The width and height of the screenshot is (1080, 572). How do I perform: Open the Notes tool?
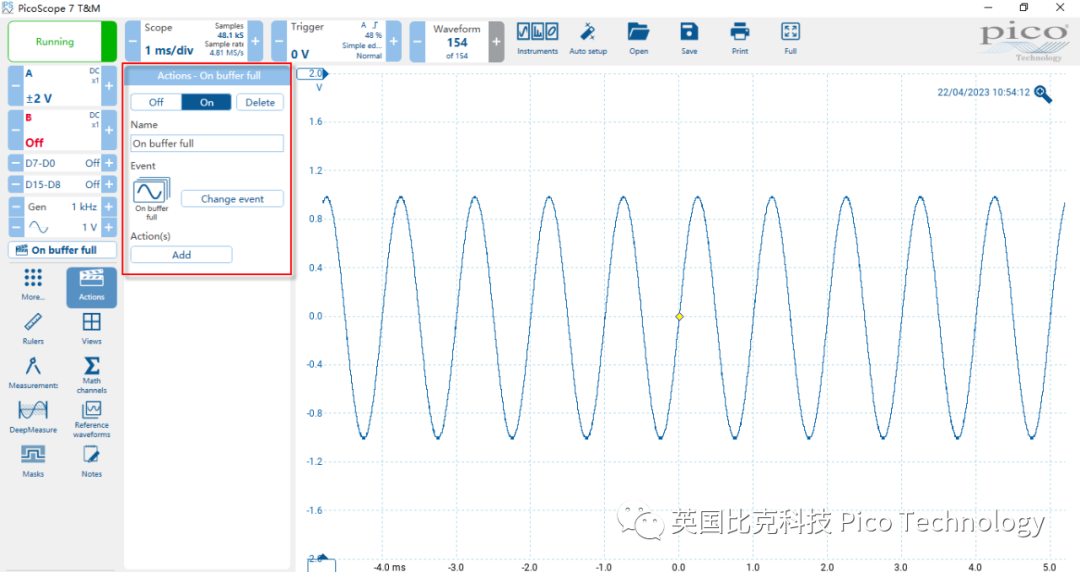[92, 461]
